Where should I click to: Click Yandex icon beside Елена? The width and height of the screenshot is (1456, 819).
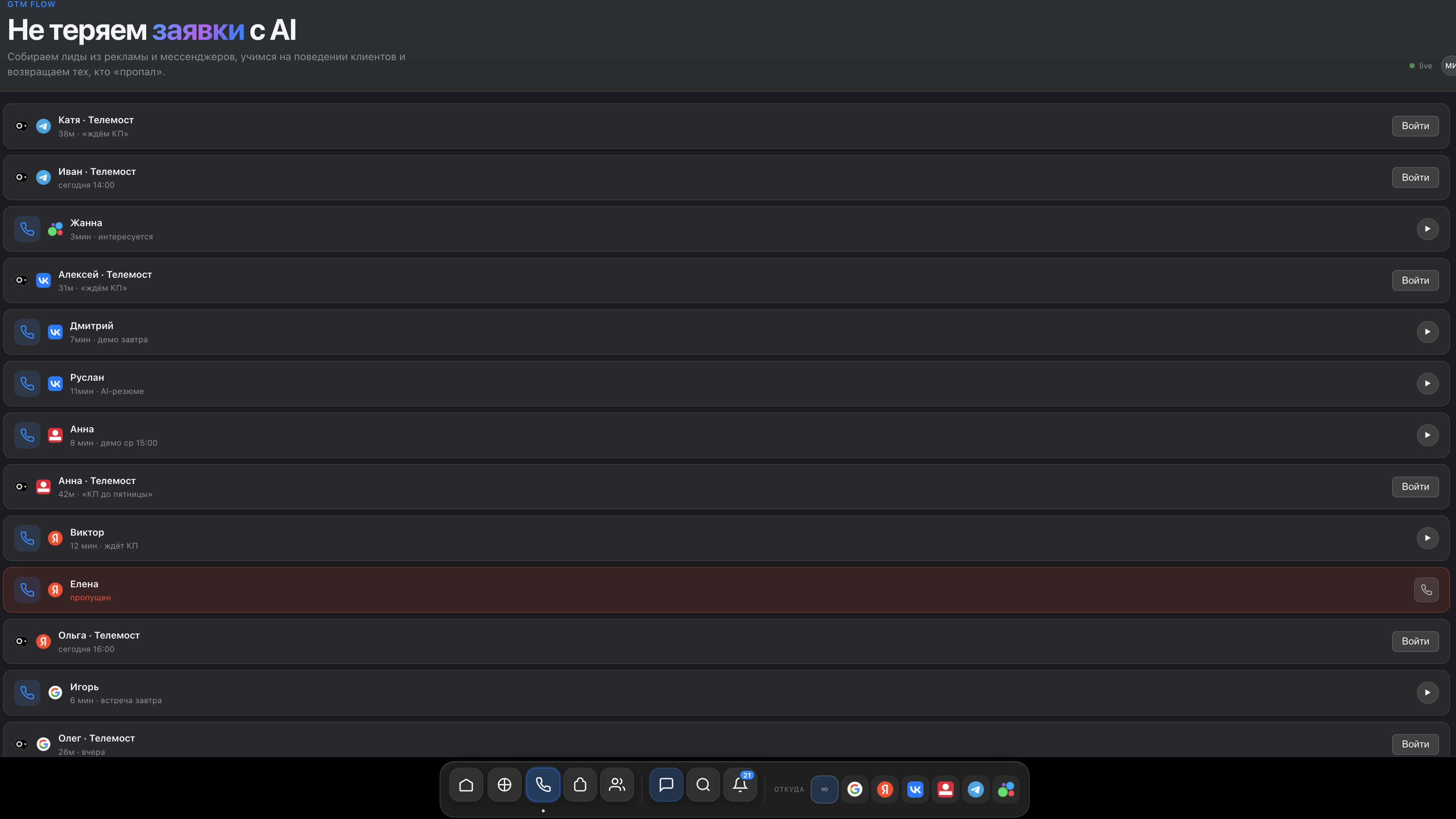(x=55, y=590)
